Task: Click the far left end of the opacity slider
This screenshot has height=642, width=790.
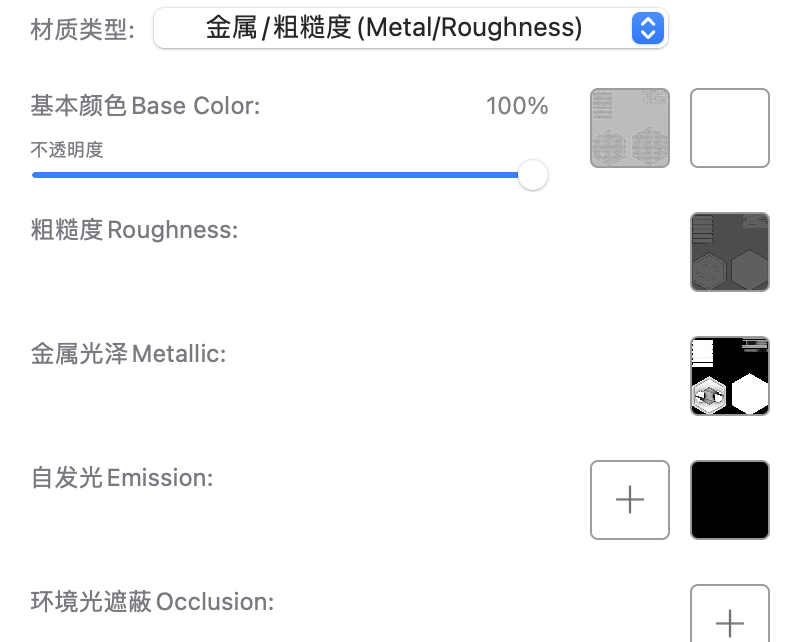Action: [x=35, y=175]
